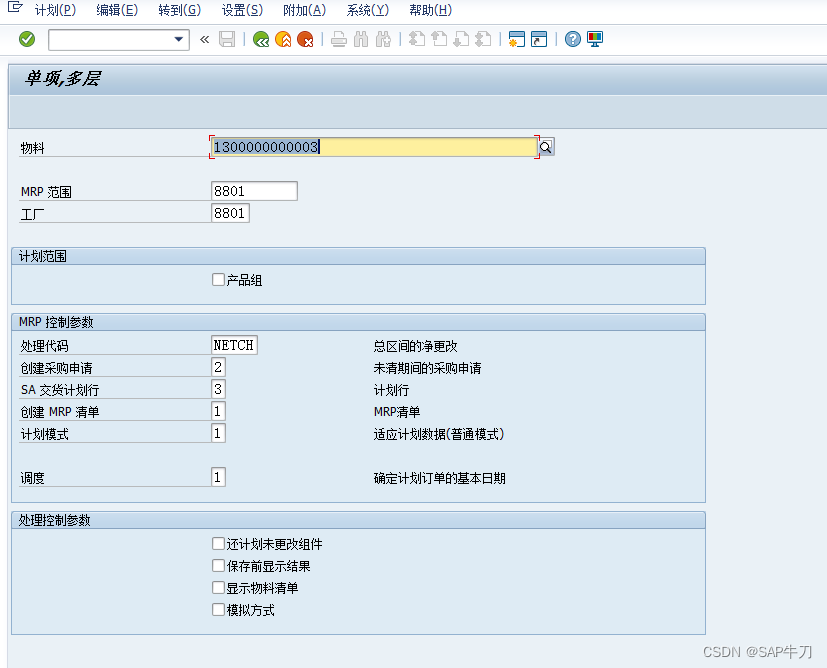Click the Save floppy disk icon
827x668 pixels.
(227, 39)
